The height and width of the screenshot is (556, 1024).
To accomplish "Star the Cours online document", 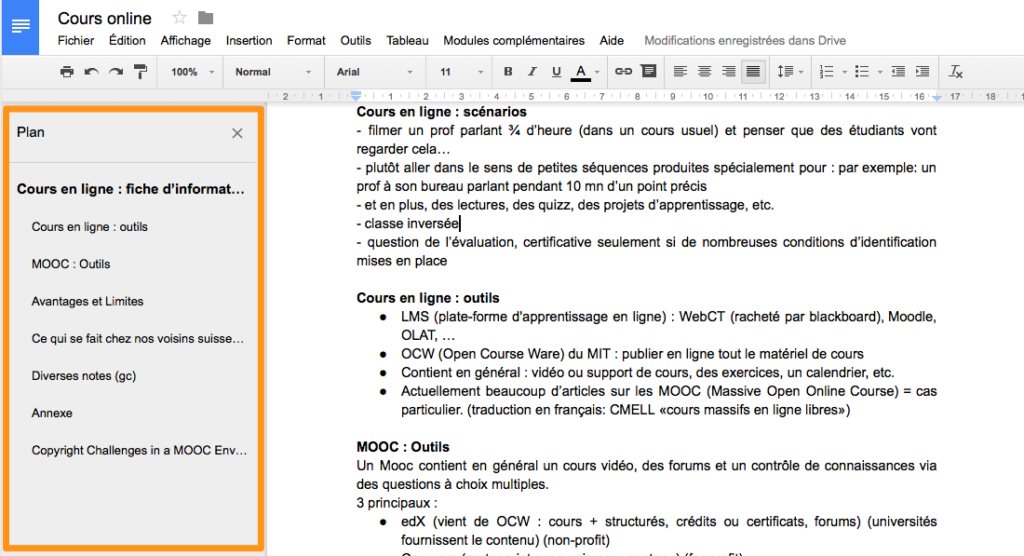I will pyautogui.click(x=180, y=18).
